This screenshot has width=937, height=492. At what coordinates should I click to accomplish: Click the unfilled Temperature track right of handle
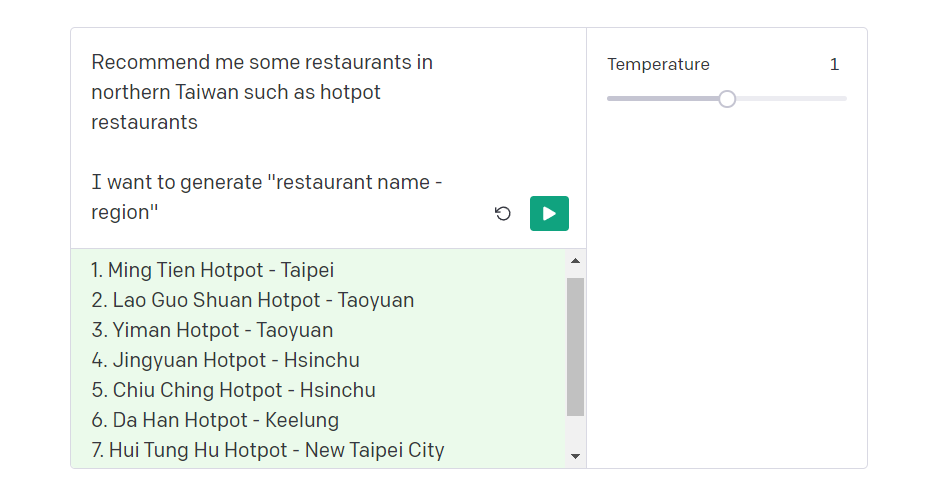click(x=790, y=98)
